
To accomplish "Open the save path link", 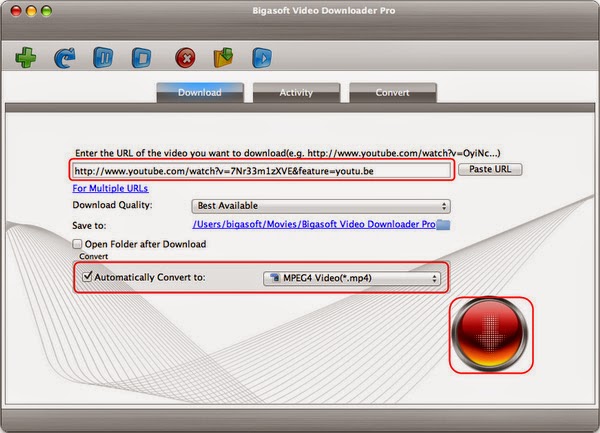I will click(314, 224).
